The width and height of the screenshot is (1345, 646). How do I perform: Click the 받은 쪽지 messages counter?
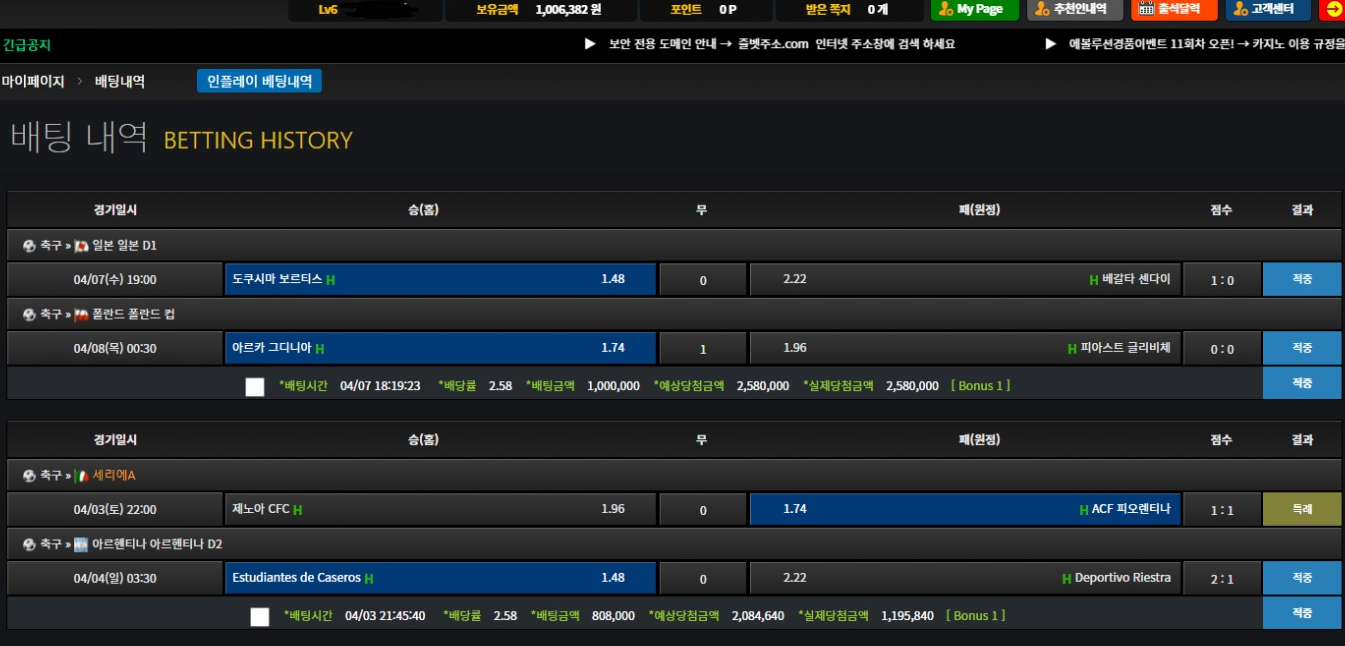[x=846, y=9]
